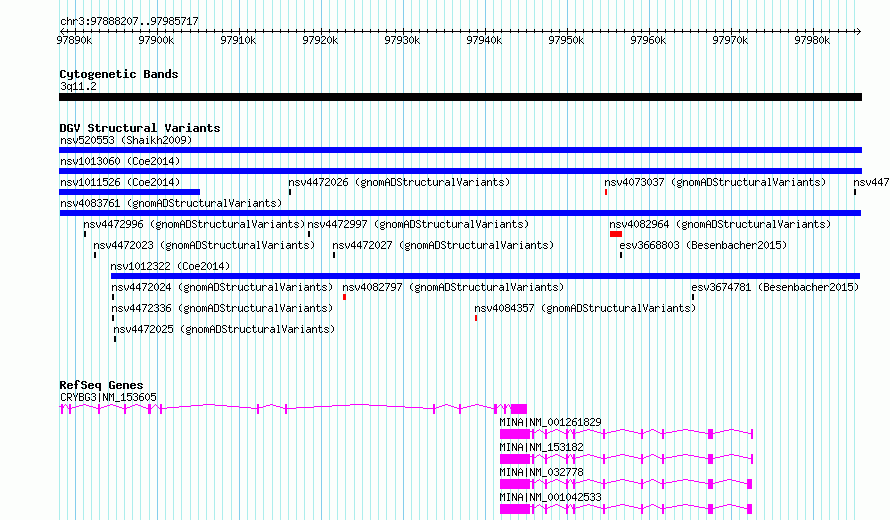Click the black 3q11.2 cytogenetic band
Screen dimensions: 890x520
coord(460,97)
